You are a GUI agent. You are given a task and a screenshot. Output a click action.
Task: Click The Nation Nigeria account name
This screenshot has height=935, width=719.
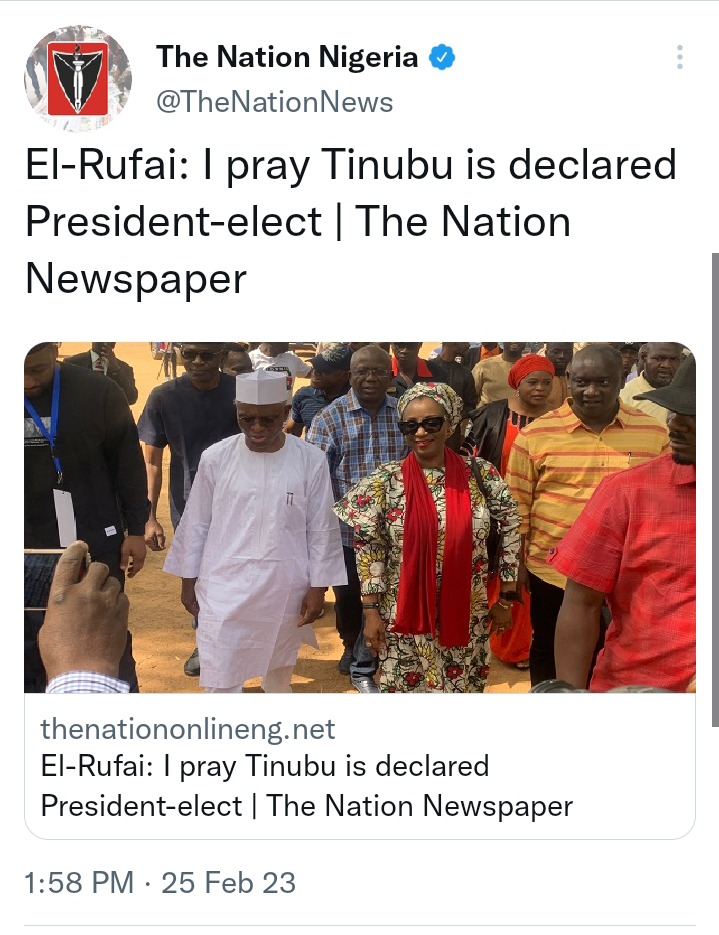[x=287, y=57]
